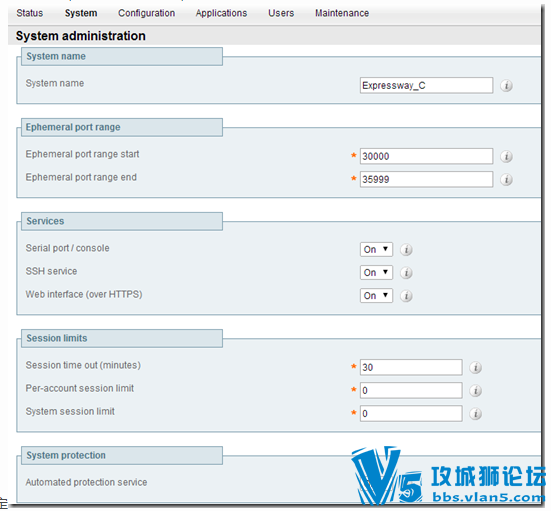Show info for Serial port / console
Screen dimensions: 551x511
(x=406, y=250)
